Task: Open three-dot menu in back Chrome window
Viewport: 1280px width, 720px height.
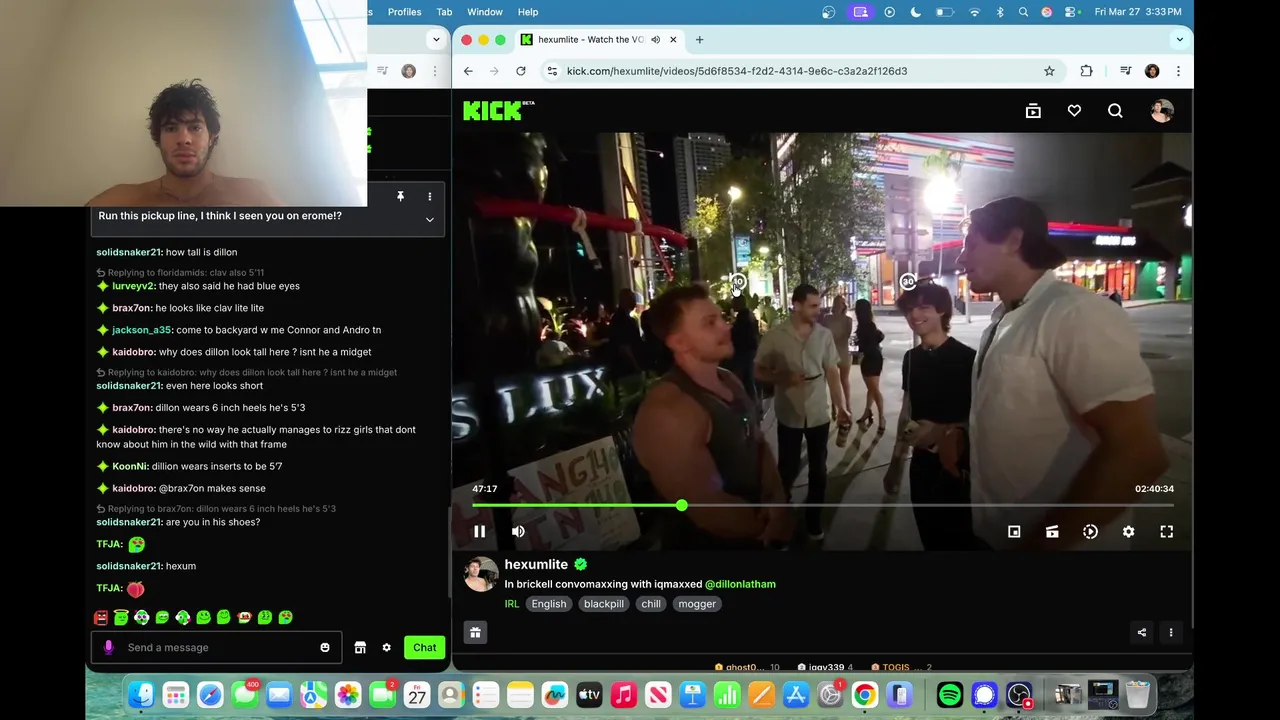Action: coord(434,71)
